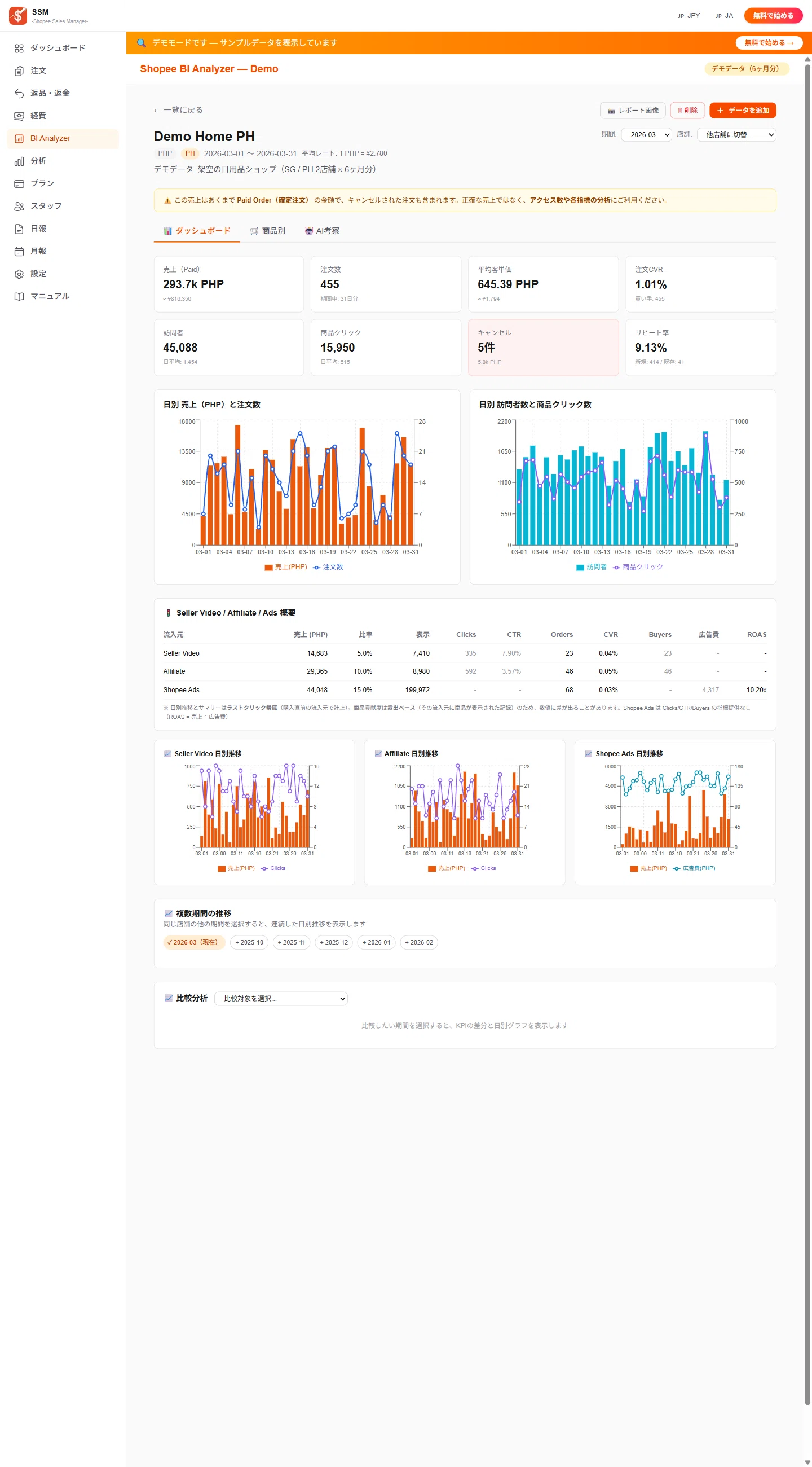Click the ROAS value 10.20x

point(756,690)
